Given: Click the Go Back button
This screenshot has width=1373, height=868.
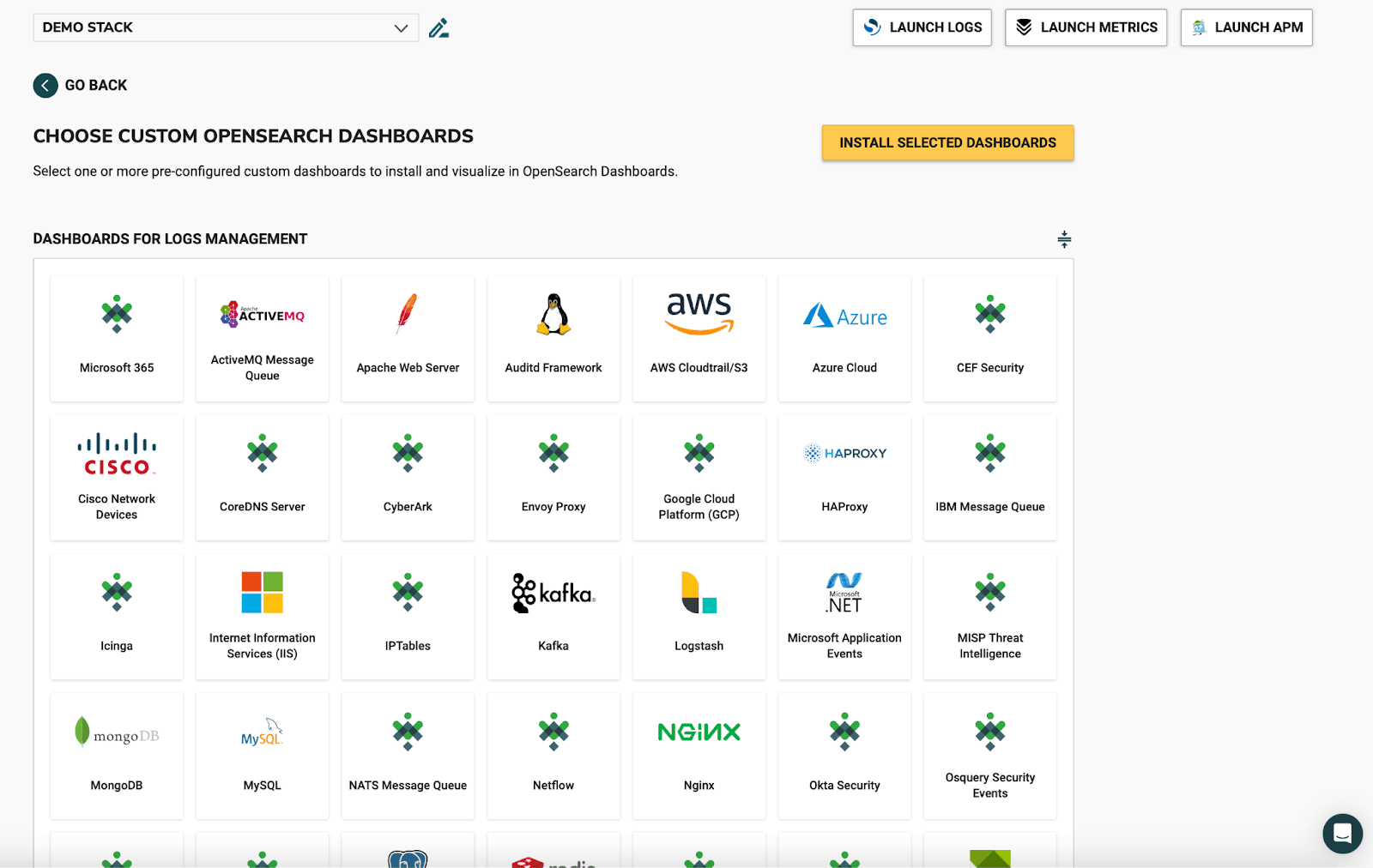Looking at the screenshot, I should coord(80,85).
